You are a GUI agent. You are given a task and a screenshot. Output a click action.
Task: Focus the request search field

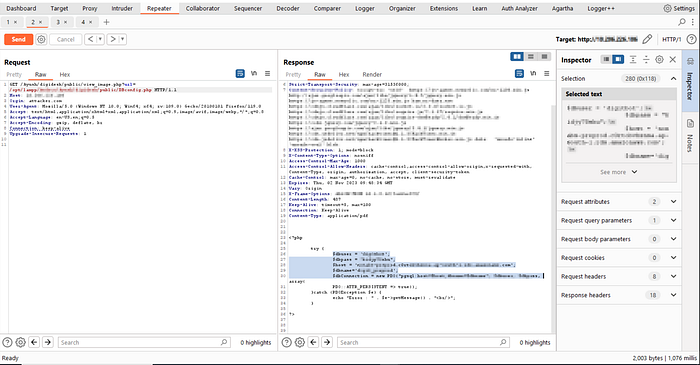(x=144, y=342)
